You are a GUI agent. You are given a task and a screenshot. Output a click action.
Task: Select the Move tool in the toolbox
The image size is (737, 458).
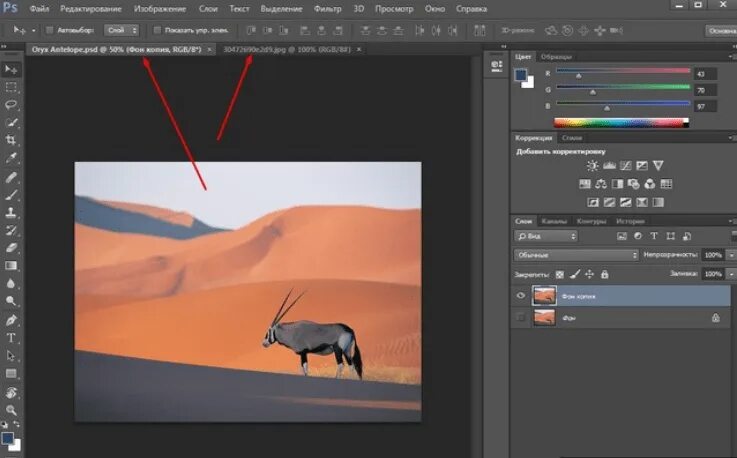click(11, 70)
